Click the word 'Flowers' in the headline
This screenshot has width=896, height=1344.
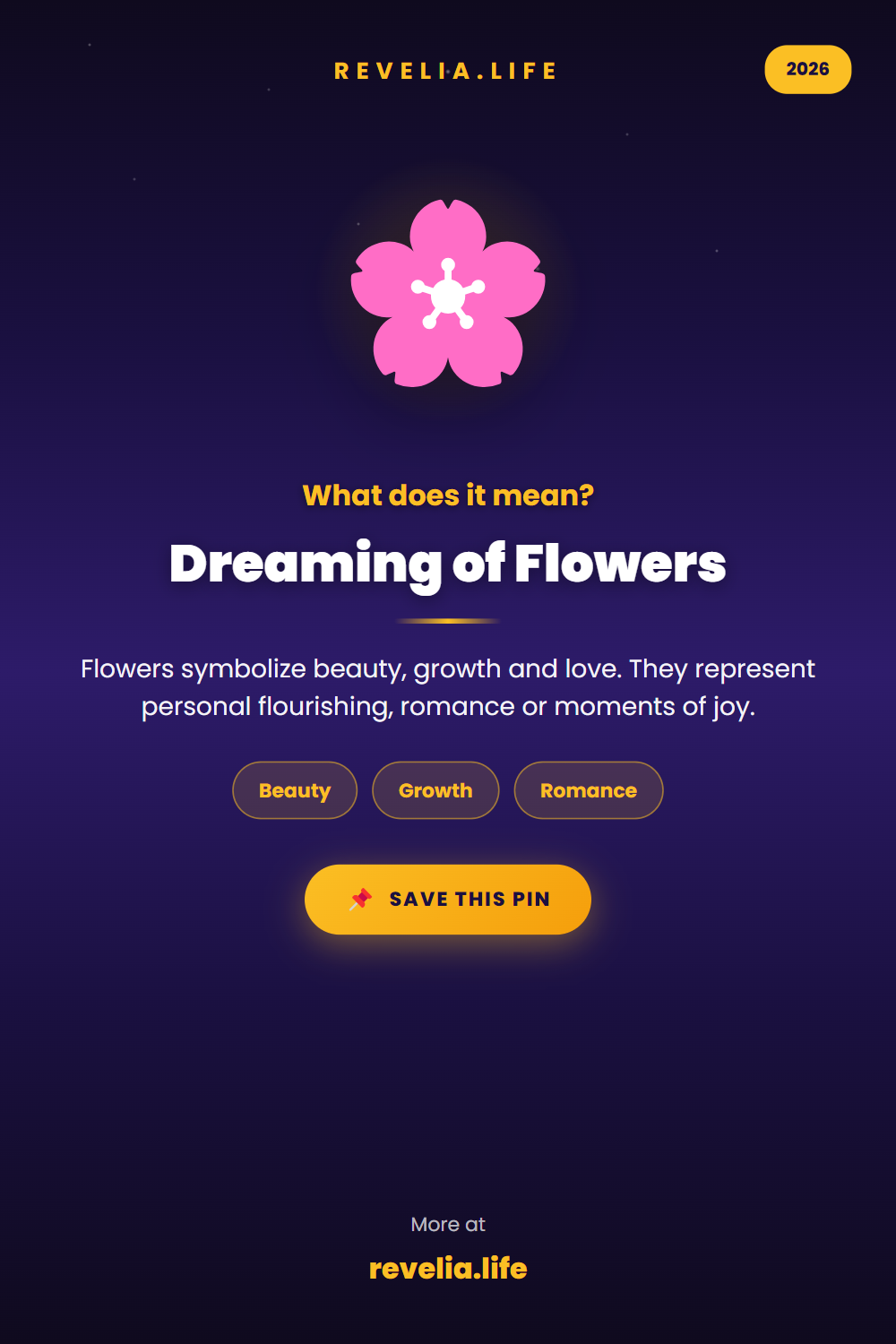click(x=620, y=564)
